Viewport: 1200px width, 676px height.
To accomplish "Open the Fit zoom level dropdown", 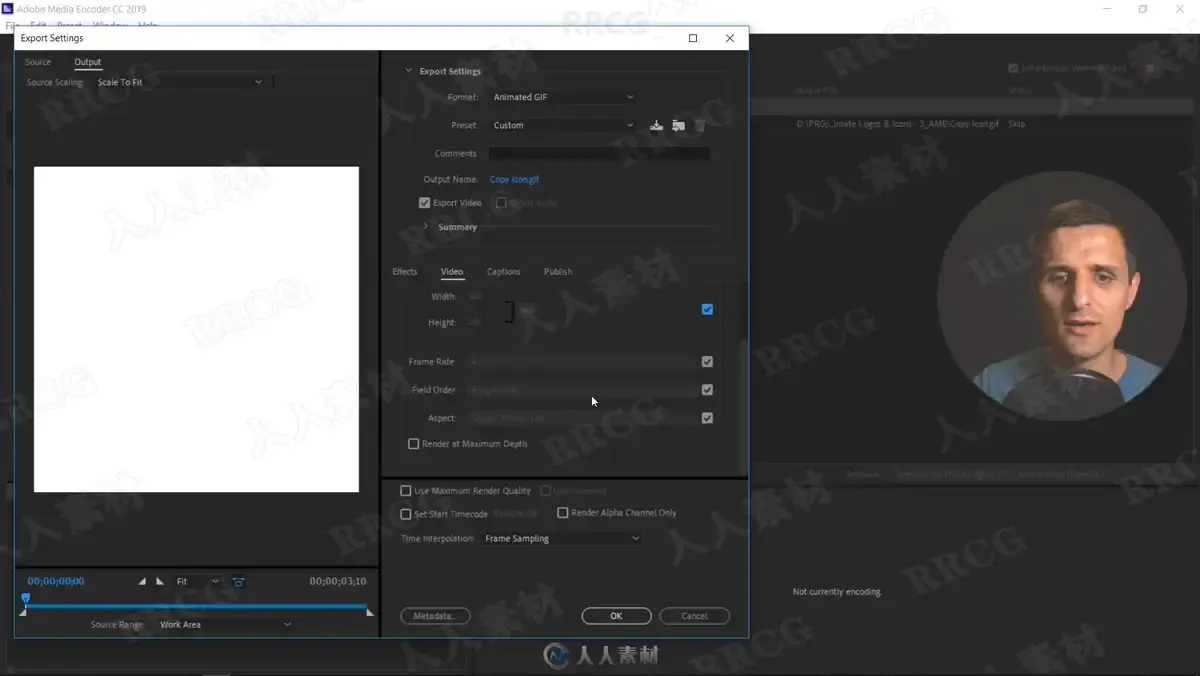I will [x=197, y=581].
